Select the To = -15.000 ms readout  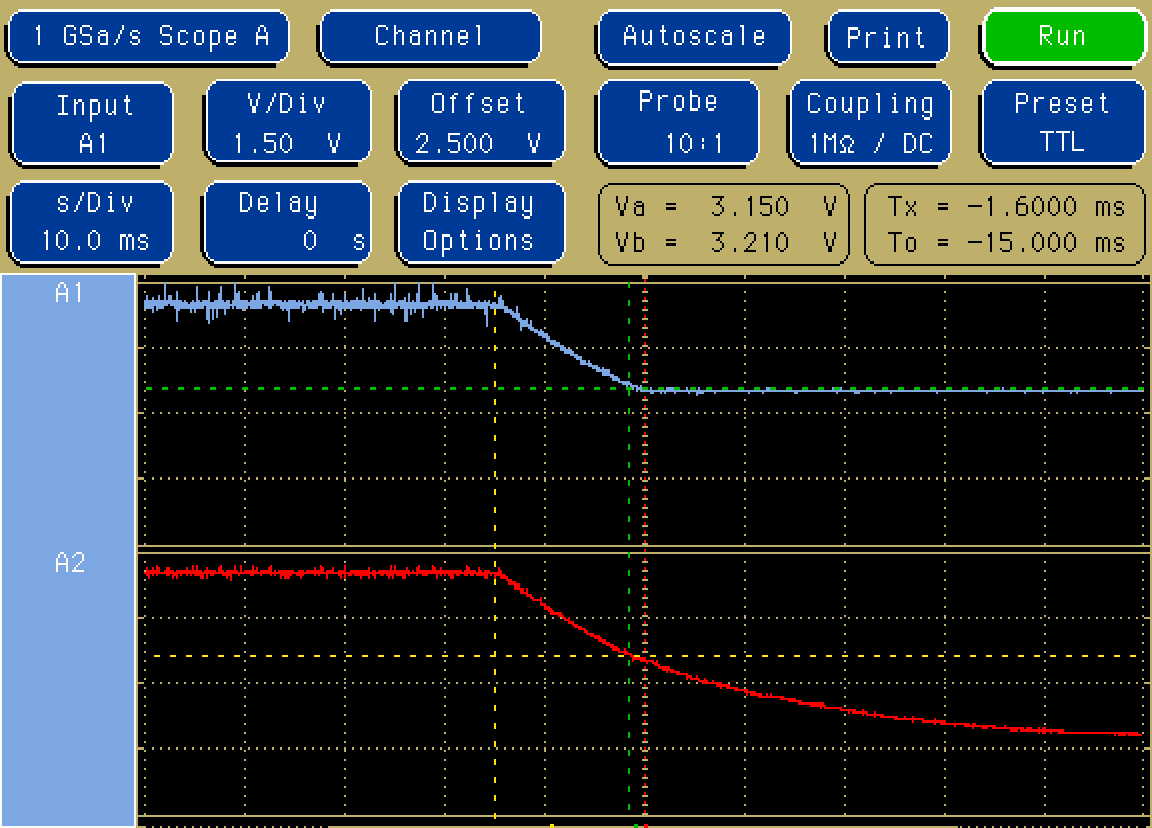pos(1005,242)
